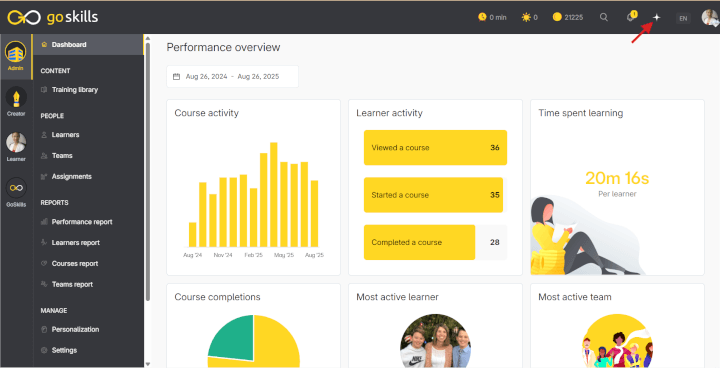
Task: Click the Completed a course bar
Action: tap(419, 242)
